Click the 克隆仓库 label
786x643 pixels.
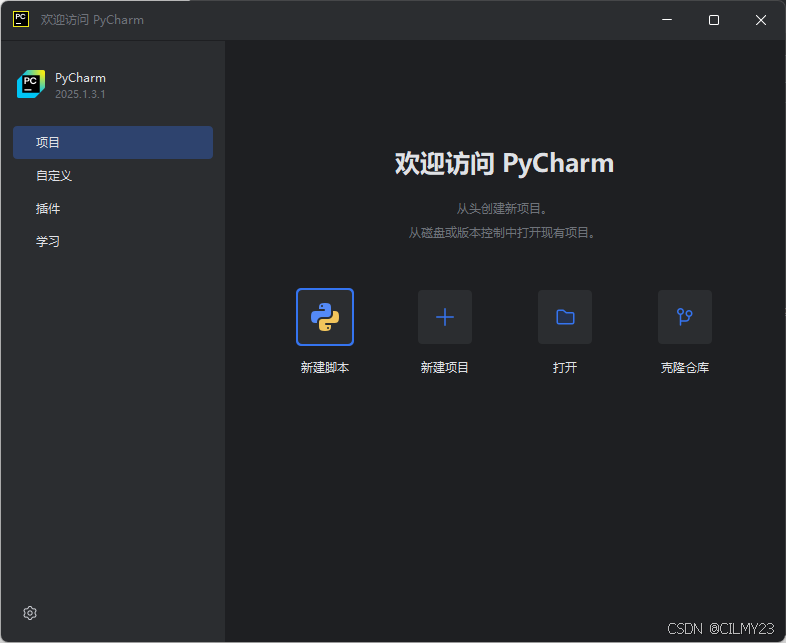685,368
